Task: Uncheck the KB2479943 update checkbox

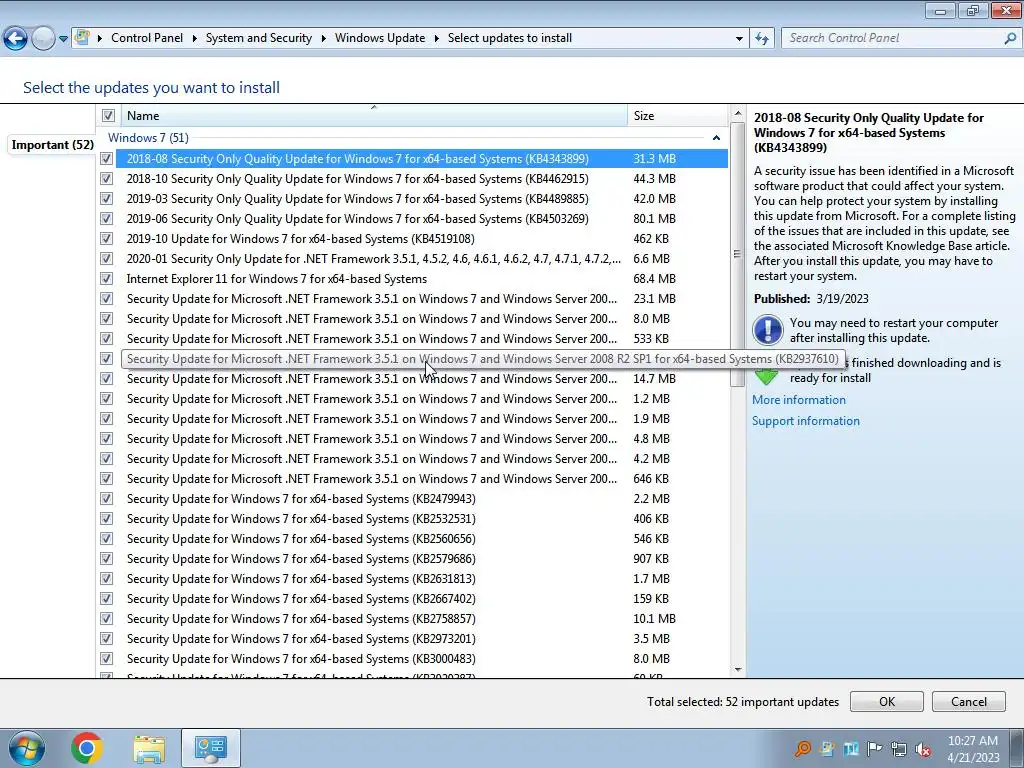Action: point(106,499)
